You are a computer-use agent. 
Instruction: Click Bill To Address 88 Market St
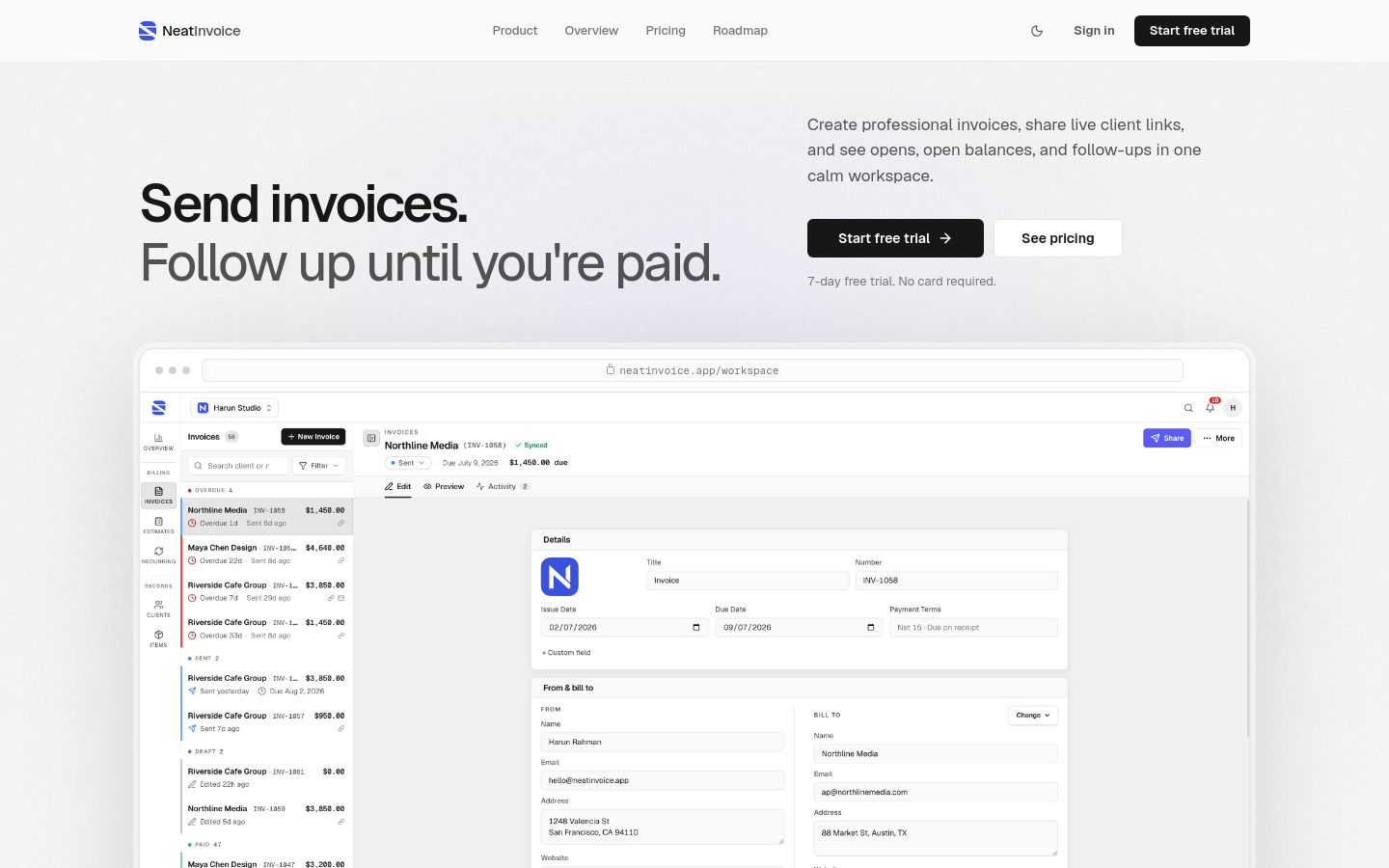tap(936, 839)
